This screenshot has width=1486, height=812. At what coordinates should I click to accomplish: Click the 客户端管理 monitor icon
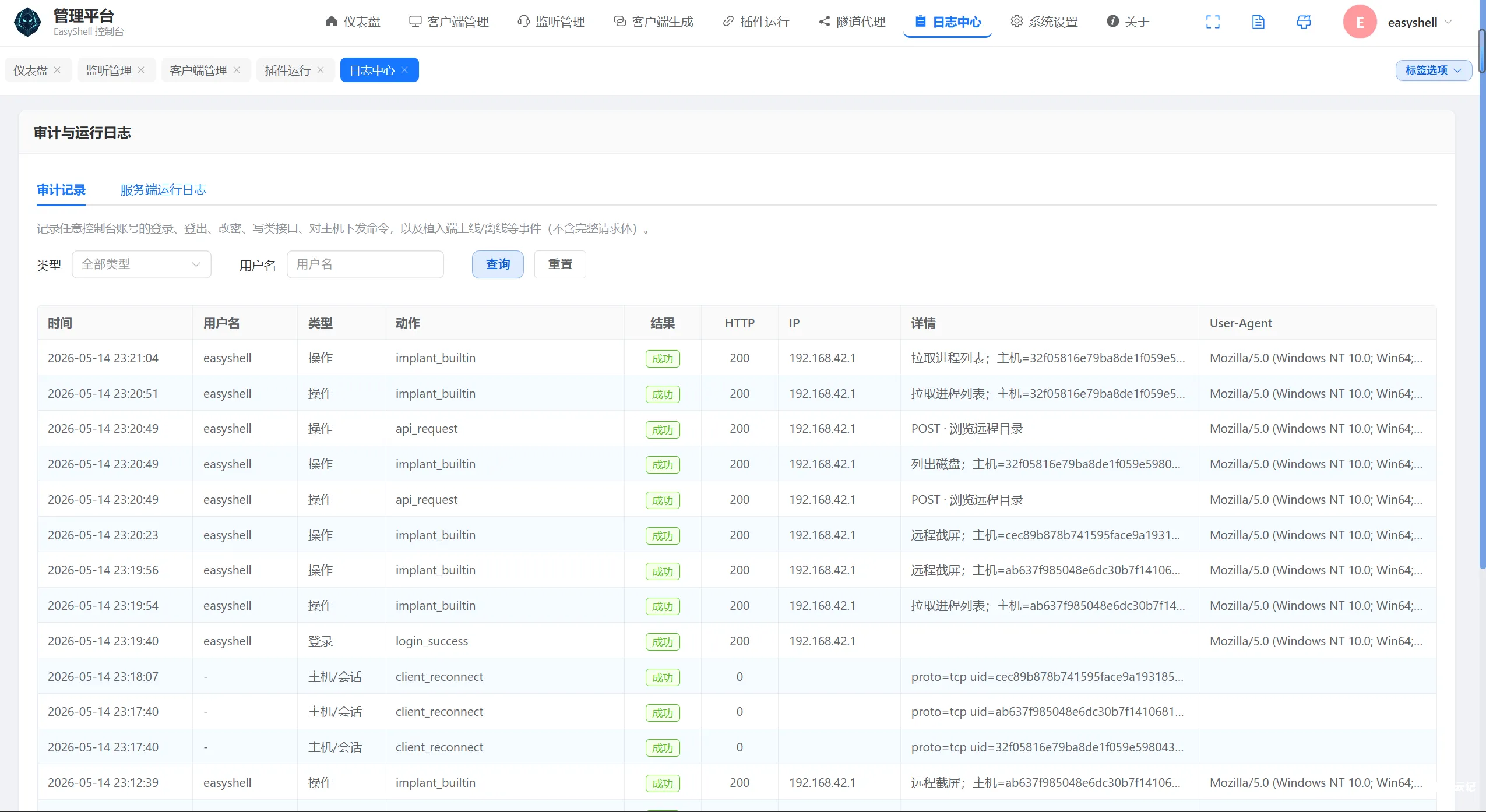click(415, 22)
